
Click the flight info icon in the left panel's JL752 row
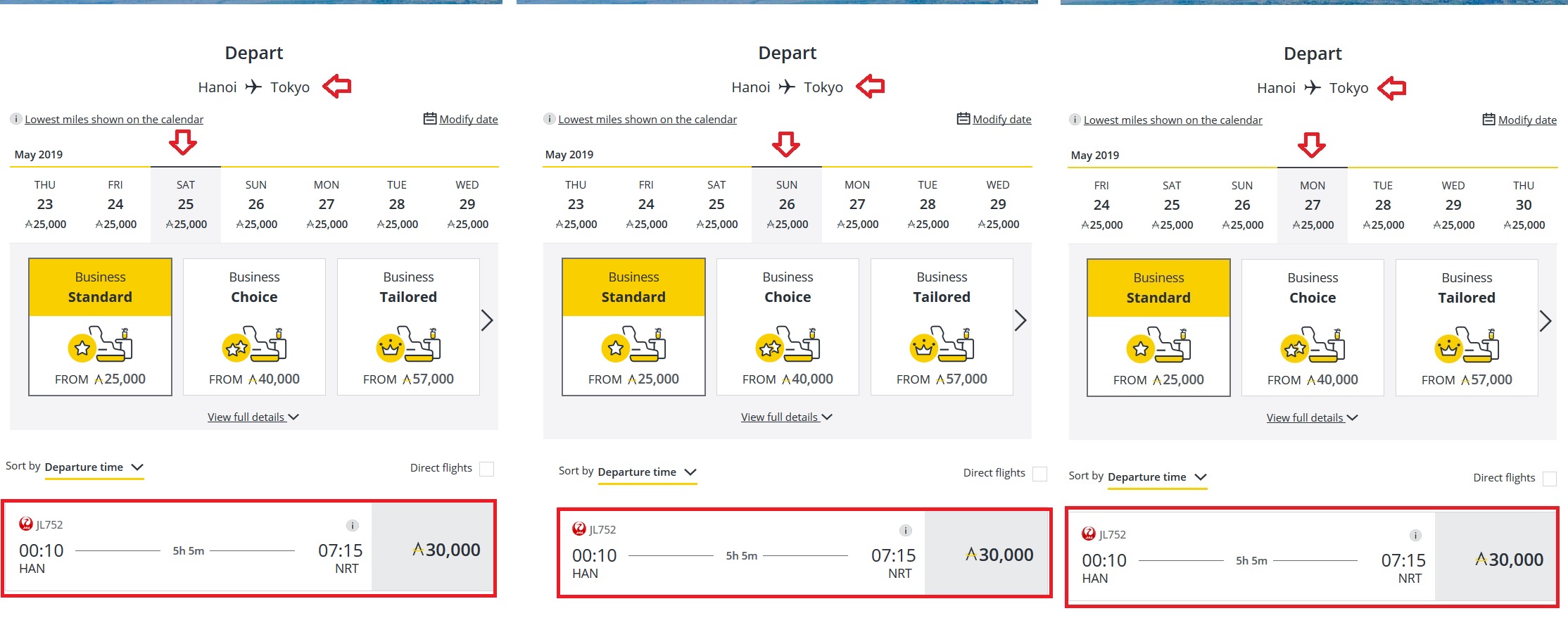pos(353,526)
